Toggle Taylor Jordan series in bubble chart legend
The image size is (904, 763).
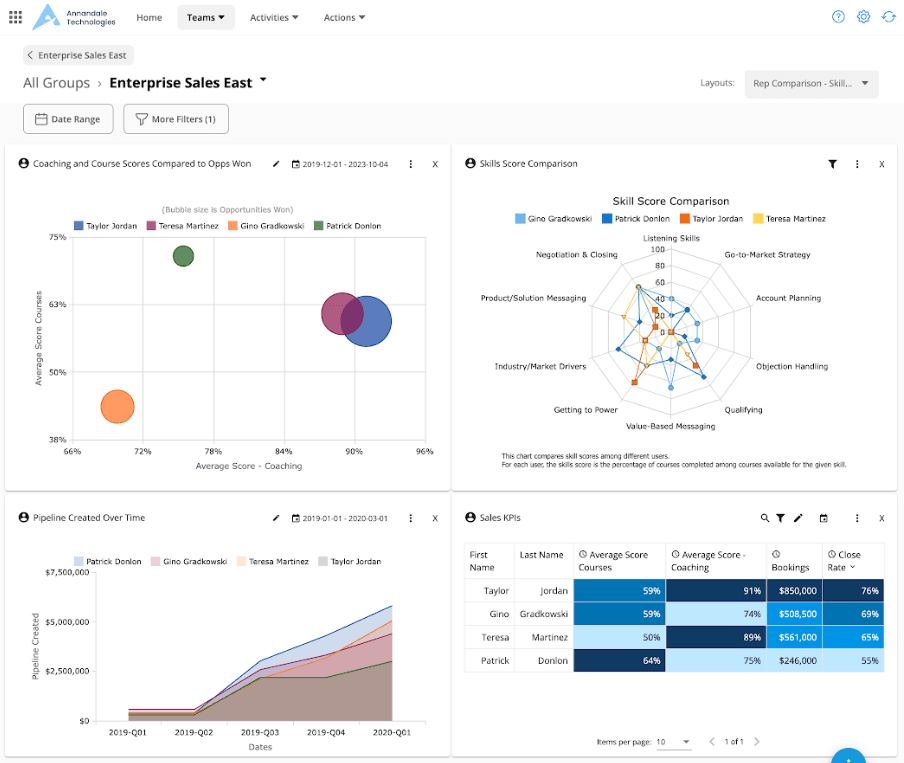104,226
